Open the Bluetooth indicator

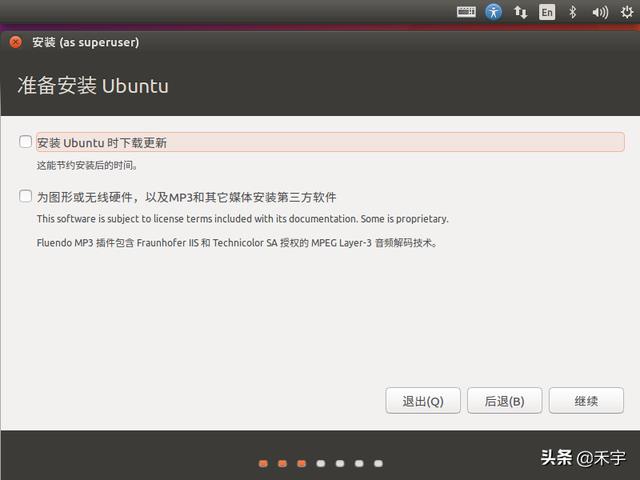point(573,12)
